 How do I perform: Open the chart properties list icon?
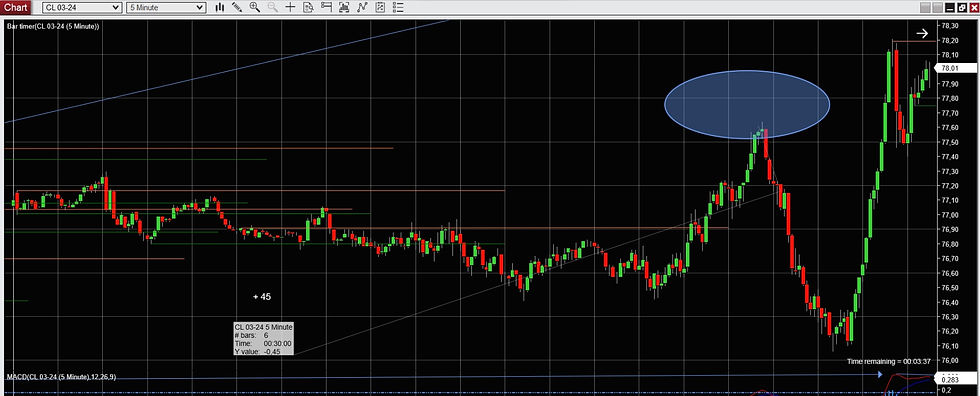(398, 7)
